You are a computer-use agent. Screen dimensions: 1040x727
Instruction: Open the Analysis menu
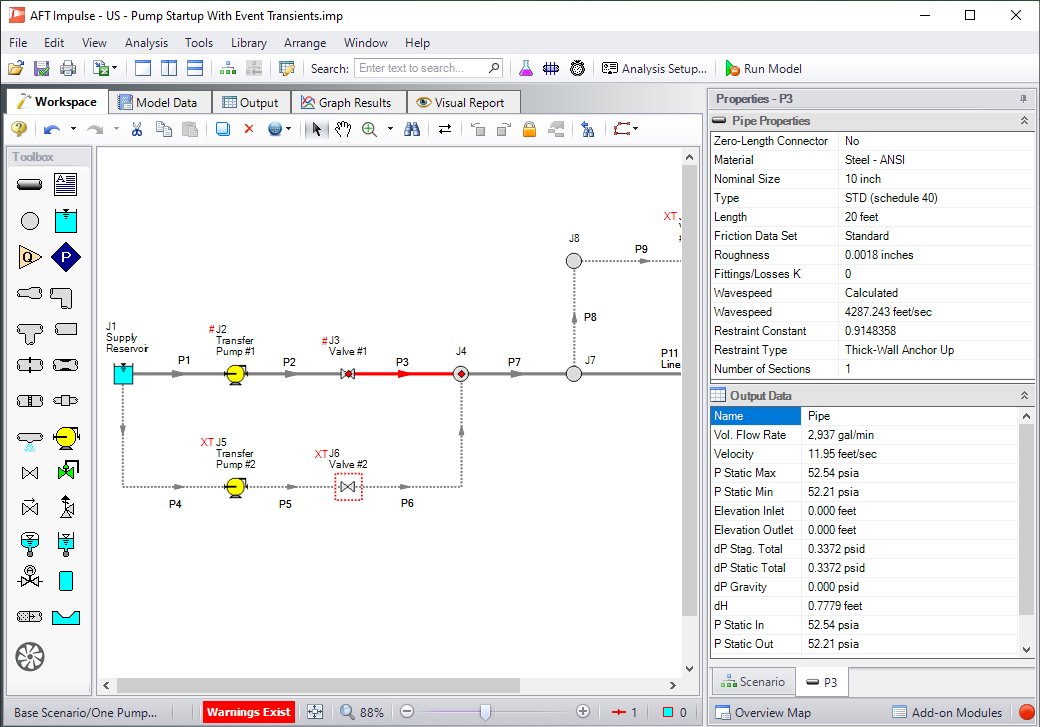(146, 43)
